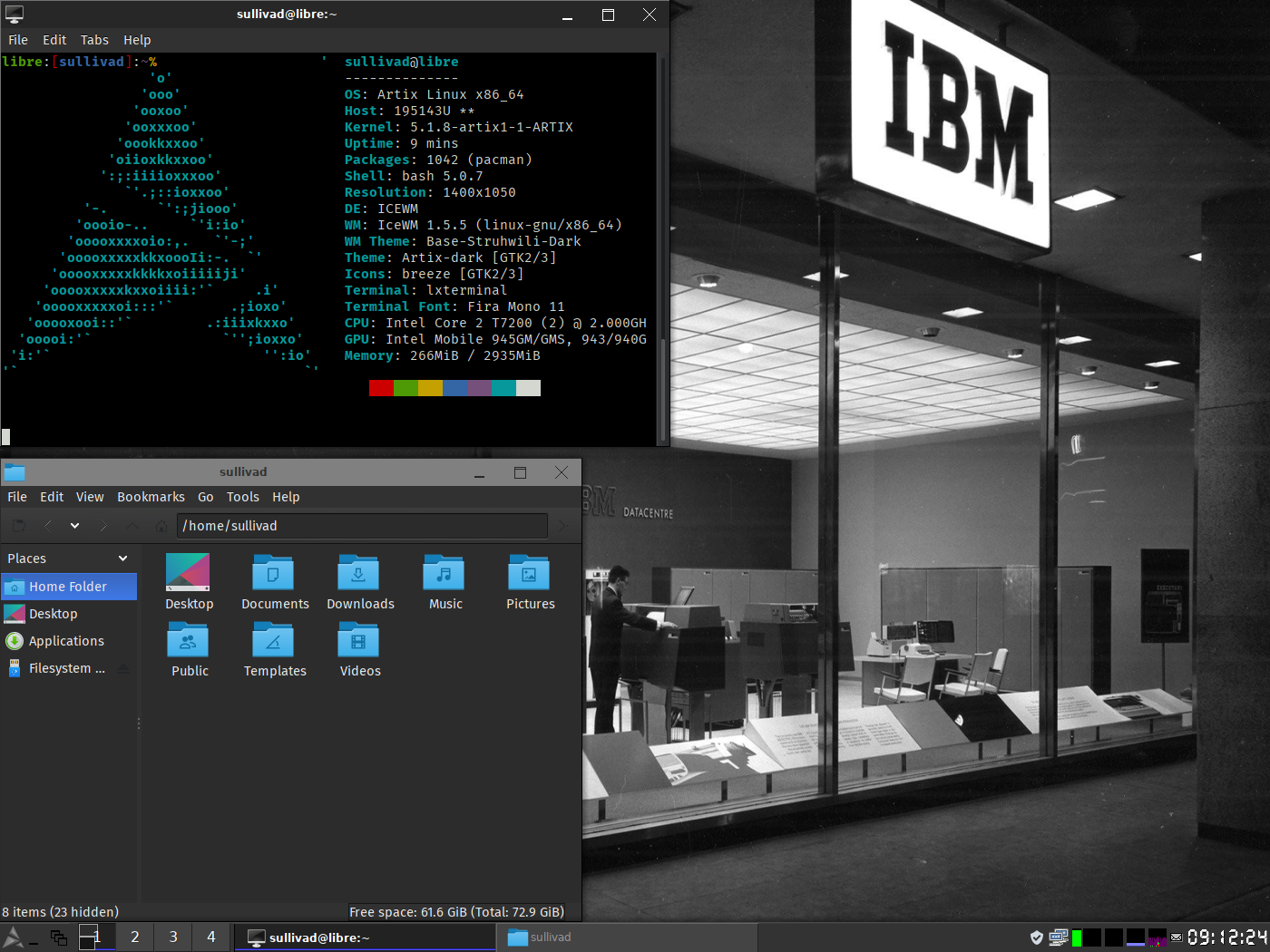The height and width of the screenshot is (952, 1270).
Task: Click the go arrow beside path bar
Action: [x=563, y=526]
